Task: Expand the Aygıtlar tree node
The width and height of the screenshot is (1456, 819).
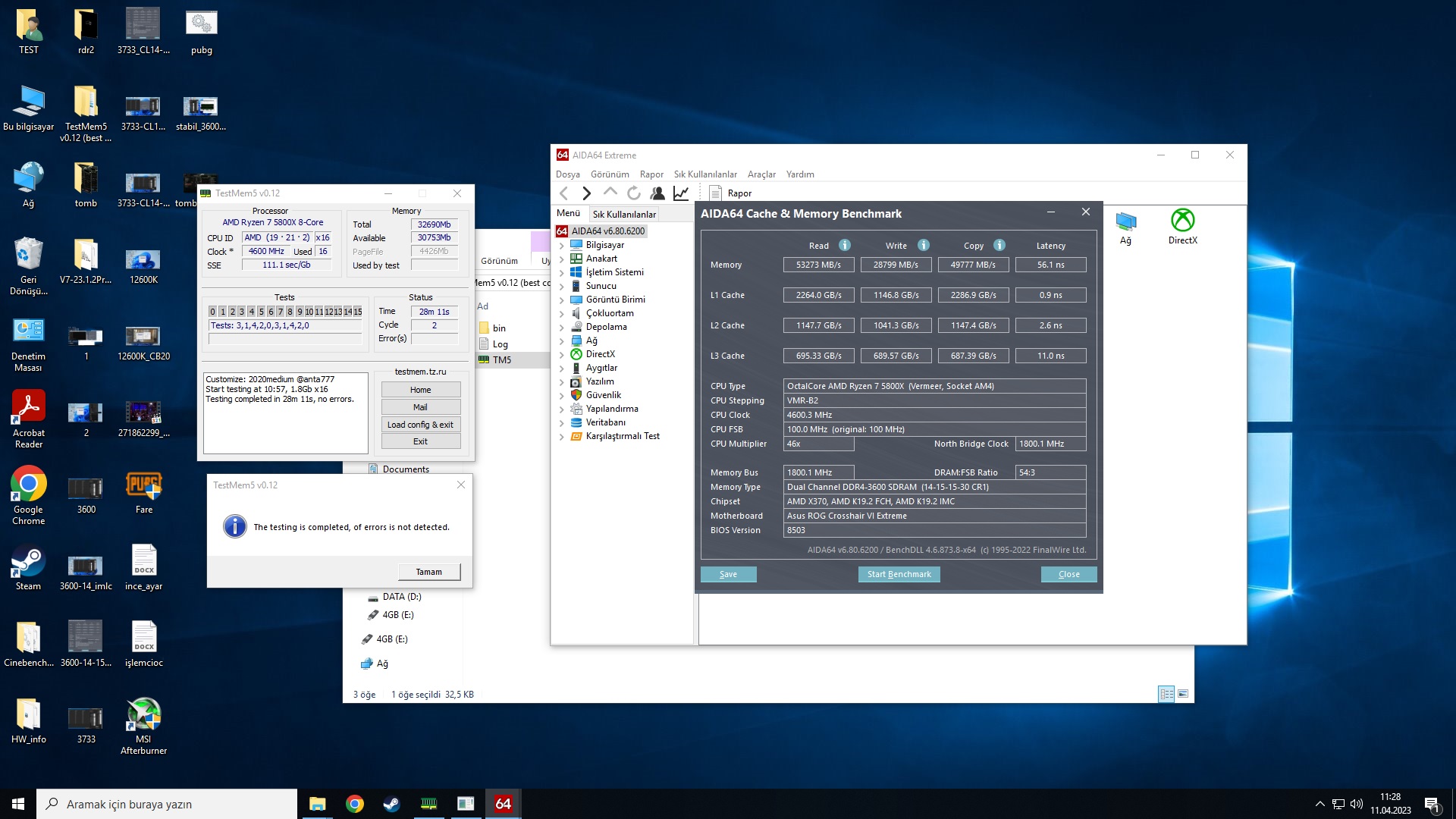Action: [561, 369]
